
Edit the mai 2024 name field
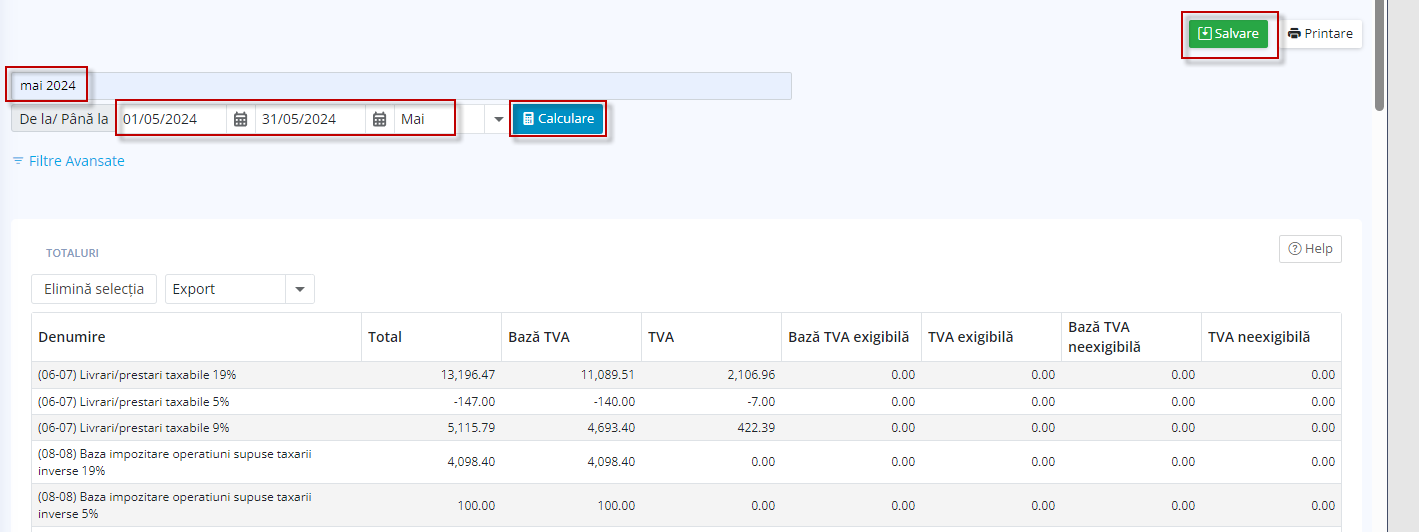pos(400,86)
